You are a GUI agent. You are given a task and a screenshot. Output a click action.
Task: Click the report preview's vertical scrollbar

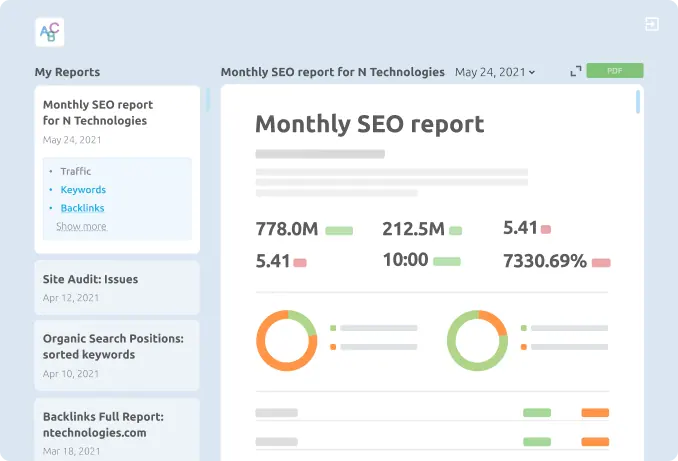(x=638, y=102)
